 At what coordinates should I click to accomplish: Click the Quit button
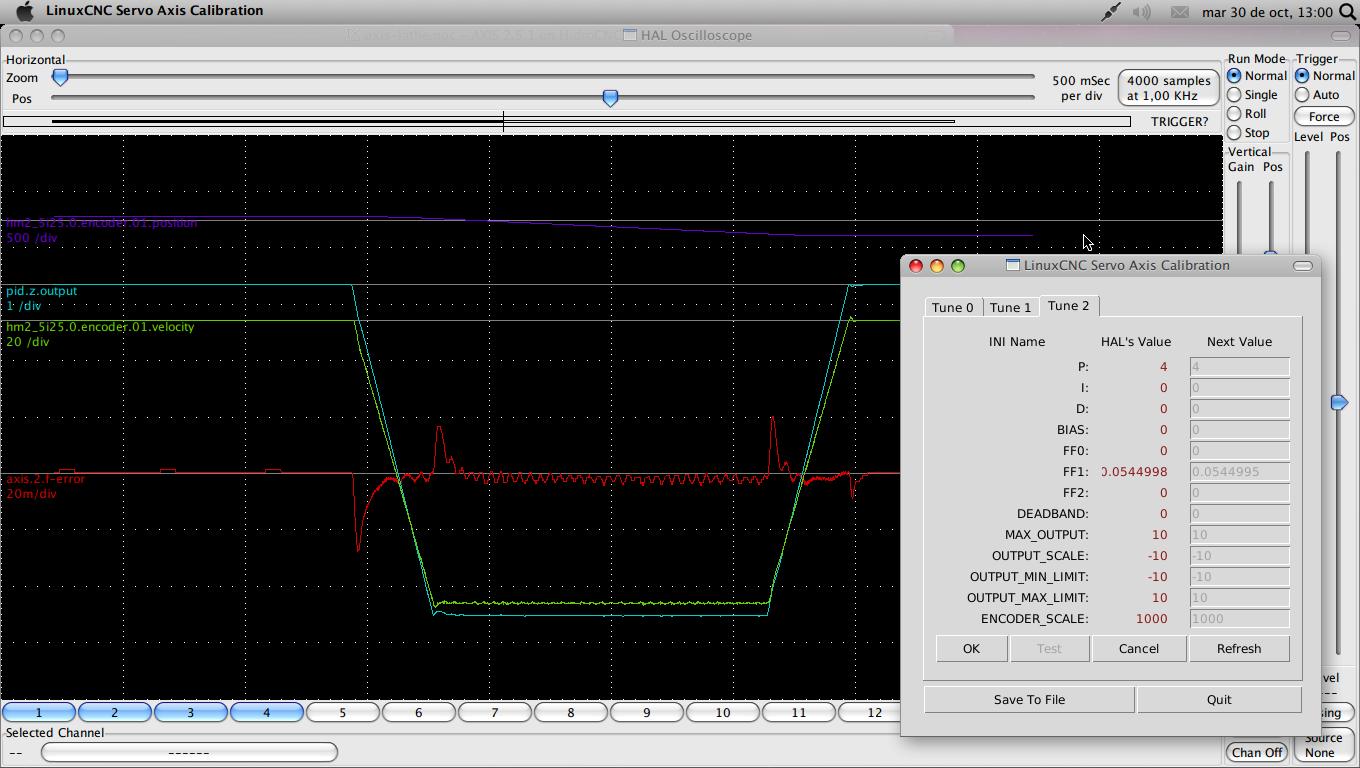click(1219, 699)
